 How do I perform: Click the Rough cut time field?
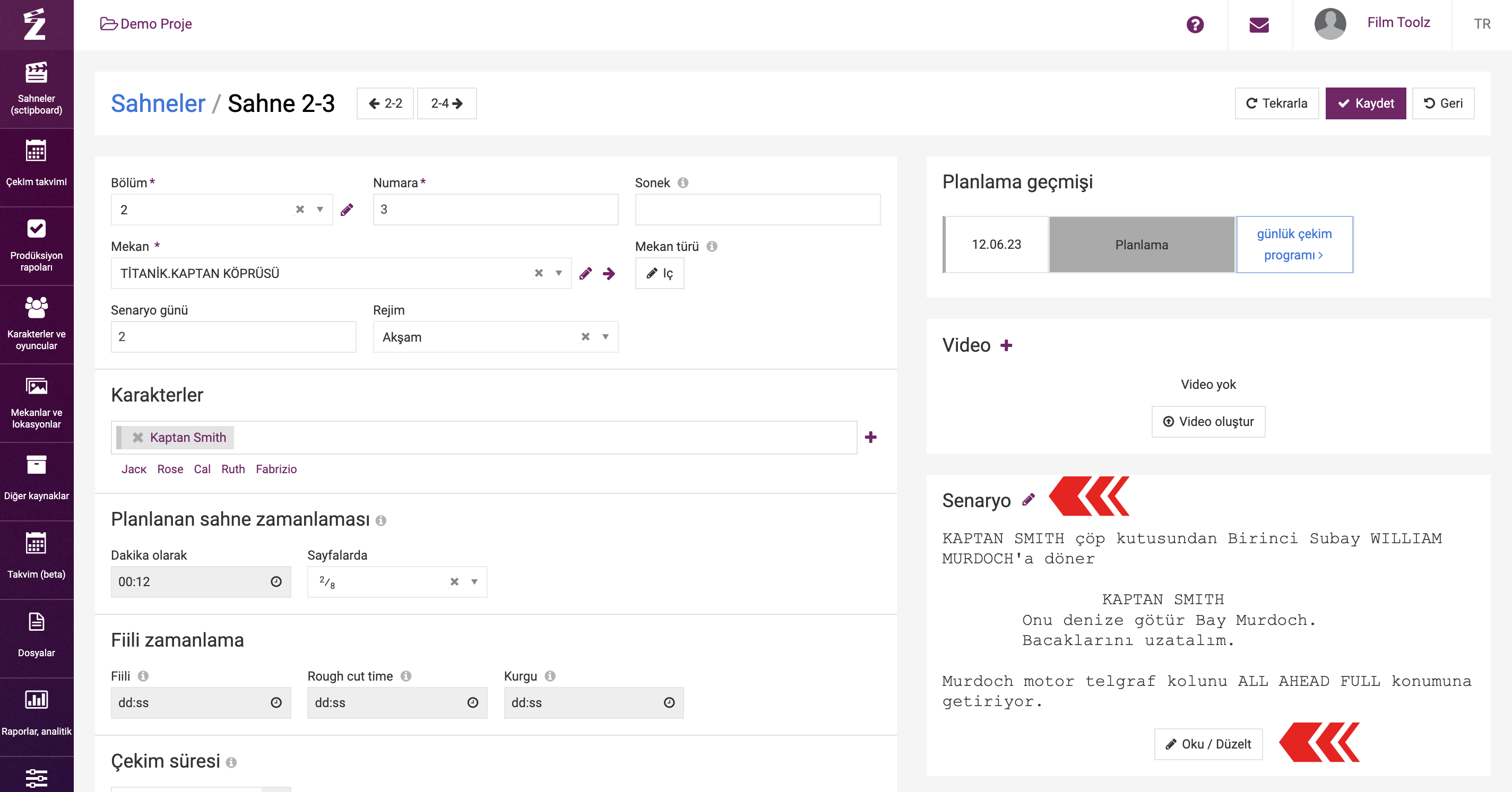(398, 703)
